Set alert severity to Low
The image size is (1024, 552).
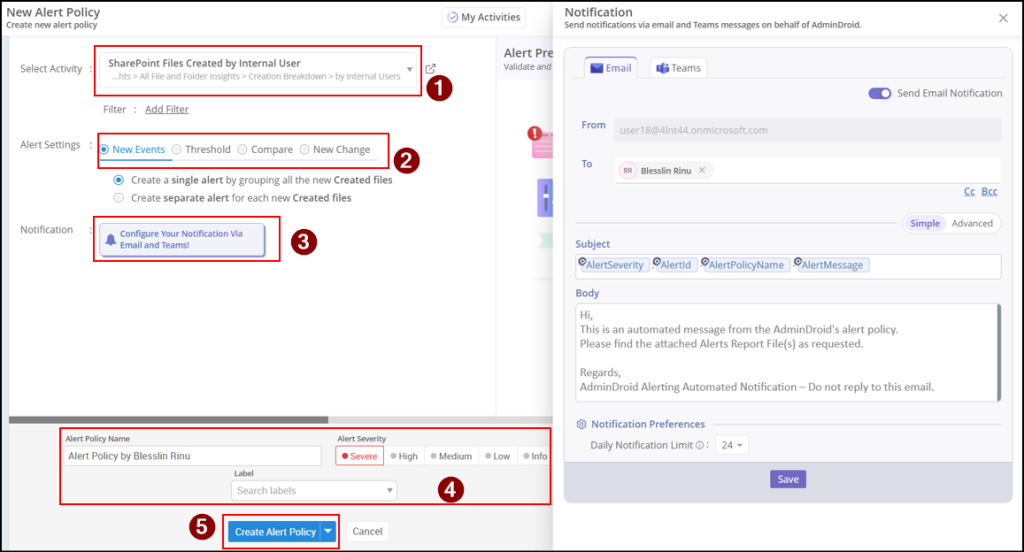click(498, 456)
